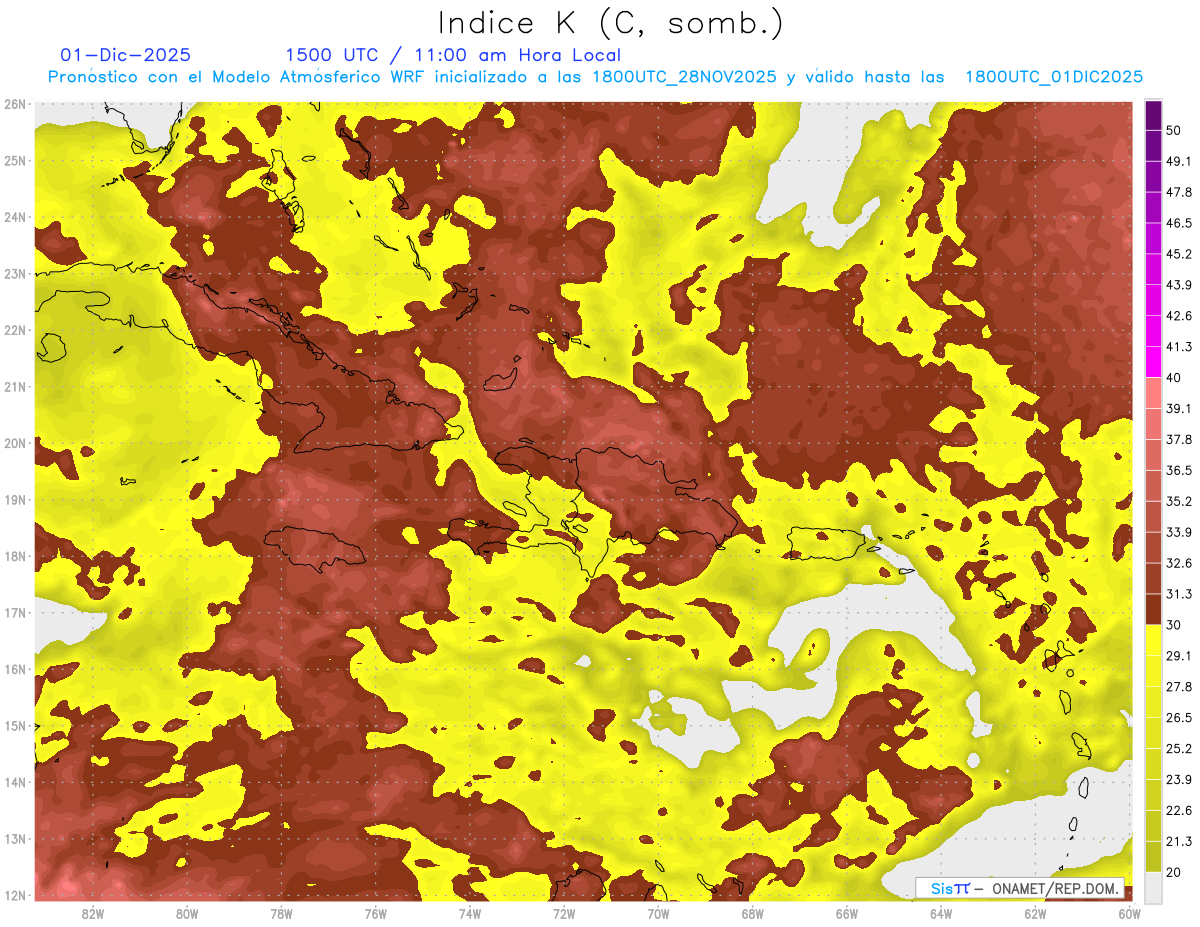This screenshot has height=927, width=1200.
Task: Click the "74W" longitude label
Action: click(469, 914)
